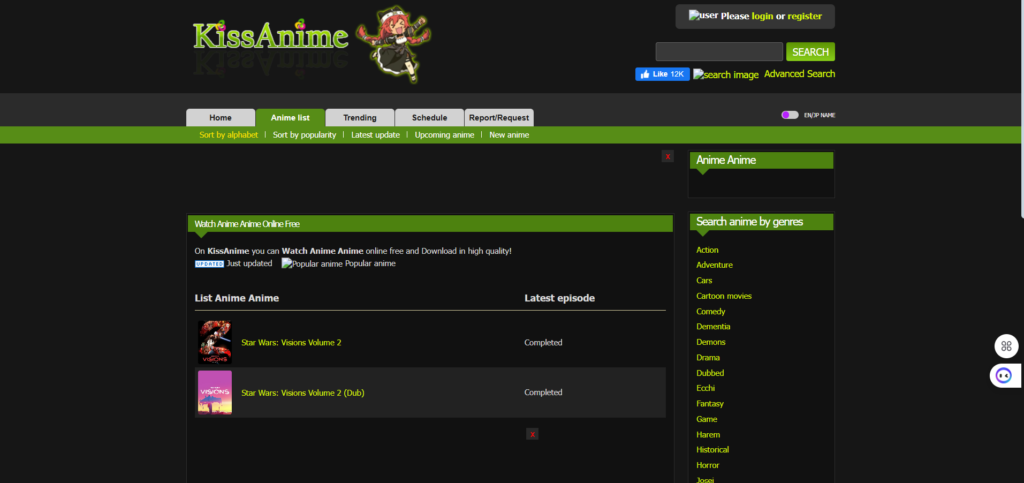Click the search image icon

coord(726,74)
